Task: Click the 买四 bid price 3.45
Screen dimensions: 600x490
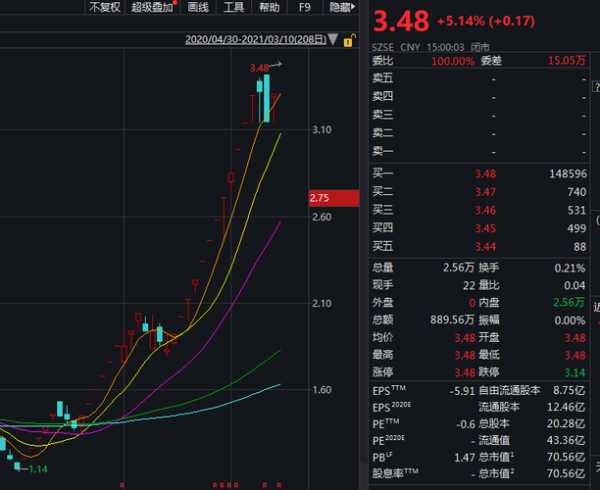Action: click(485, 228)
